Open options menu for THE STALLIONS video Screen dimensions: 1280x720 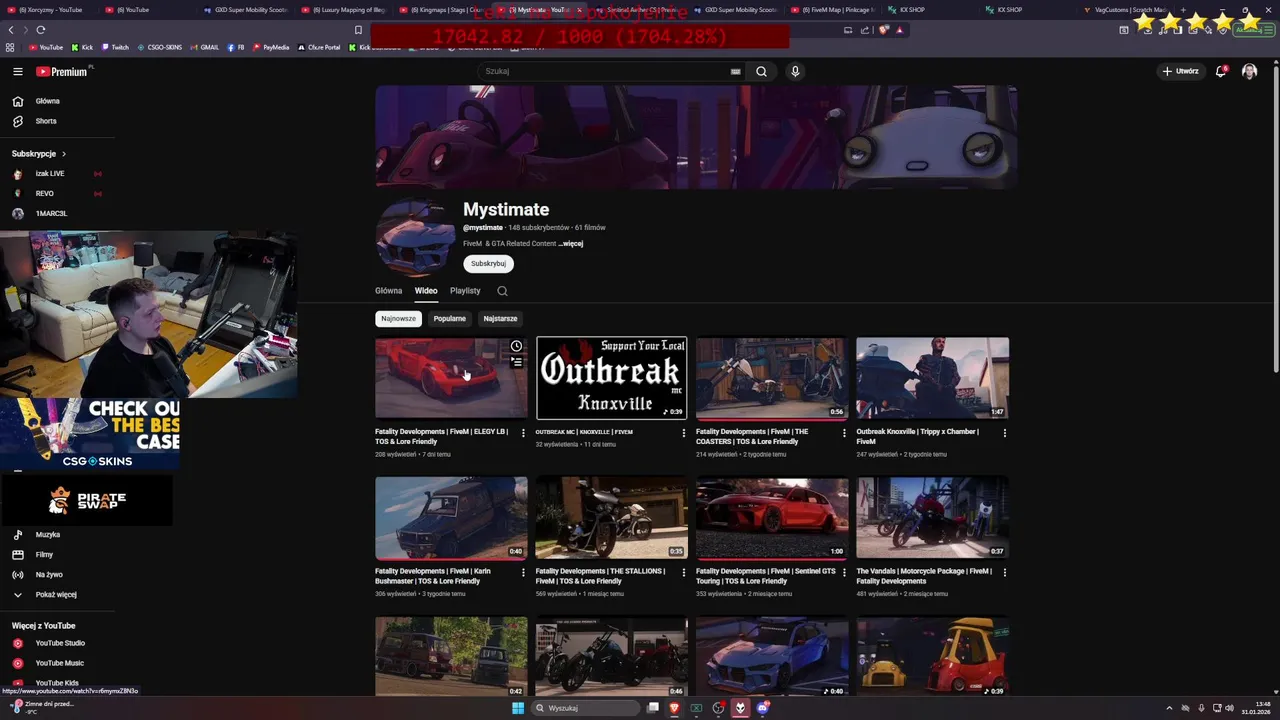pos(684,573)
